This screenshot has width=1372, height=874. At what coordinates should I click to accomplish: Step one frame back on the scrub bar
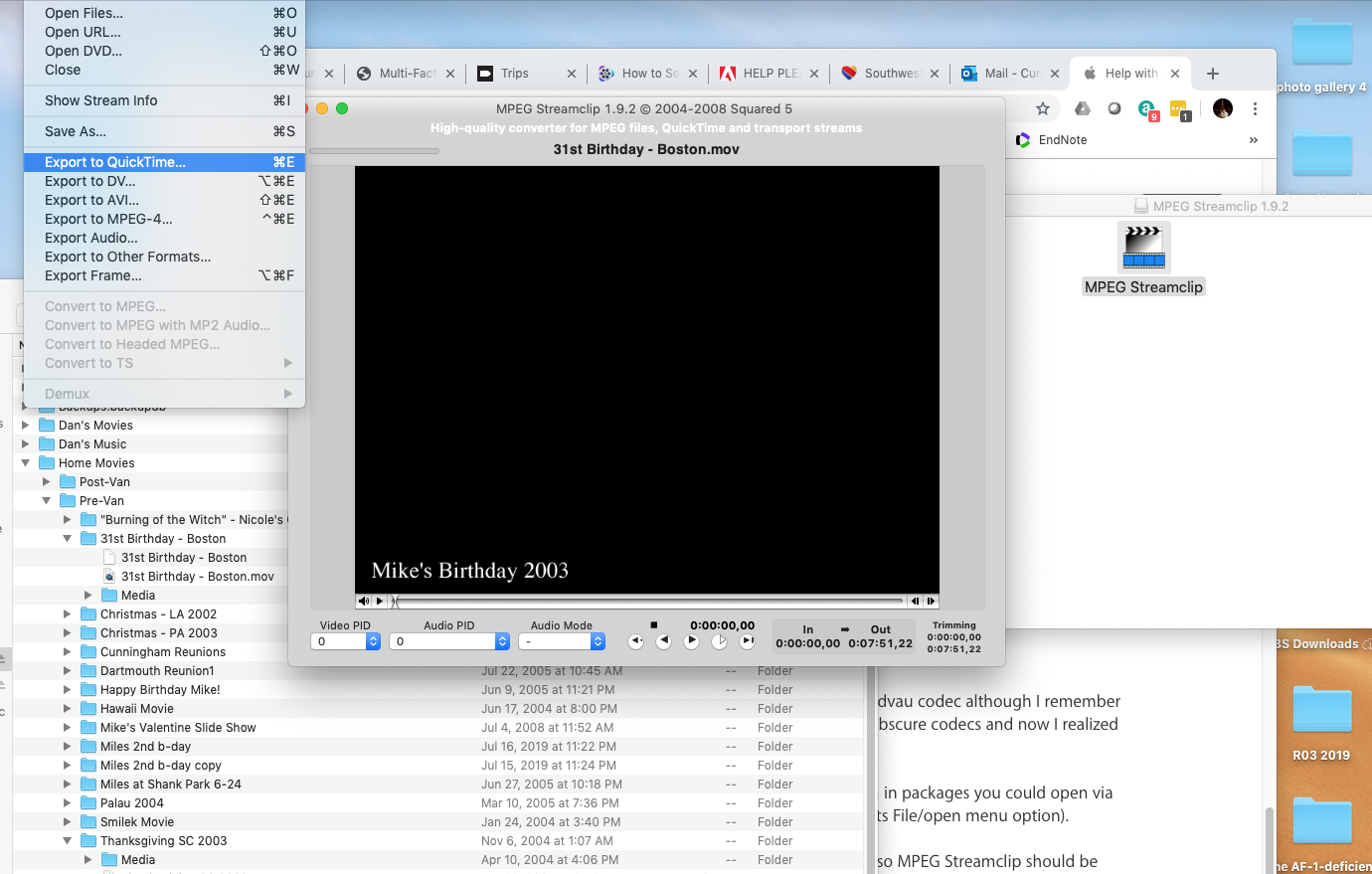[x=915, y=601]
